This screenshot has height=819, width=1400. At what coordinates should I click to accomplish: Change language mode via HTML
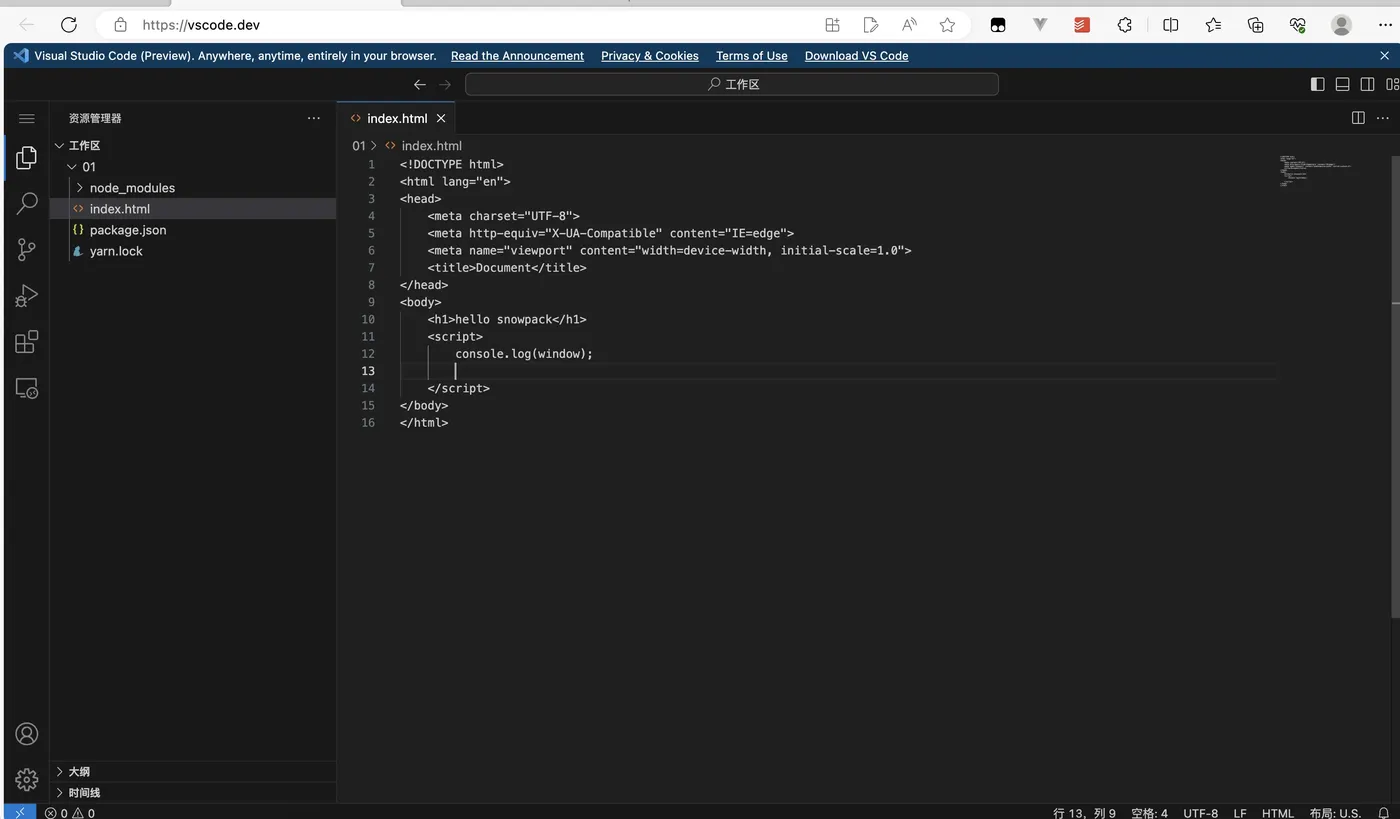click(x=1278, y=813)
